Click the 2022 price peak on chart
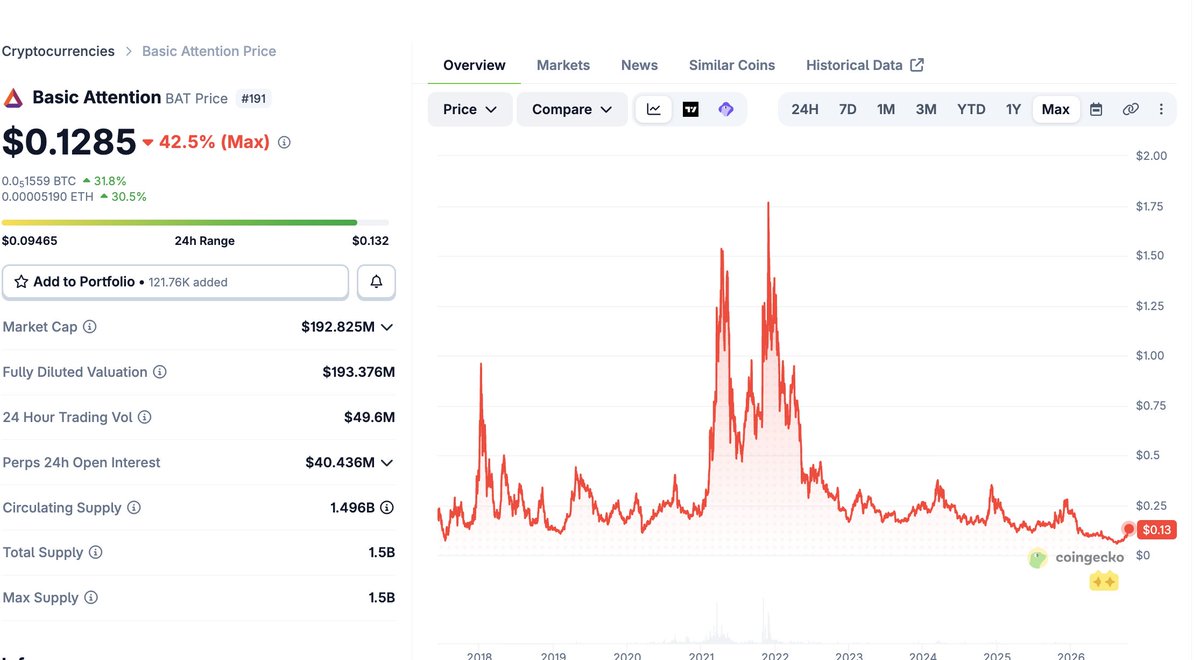This screenshot has height=660, width=1200. click(x=768, y=203)
